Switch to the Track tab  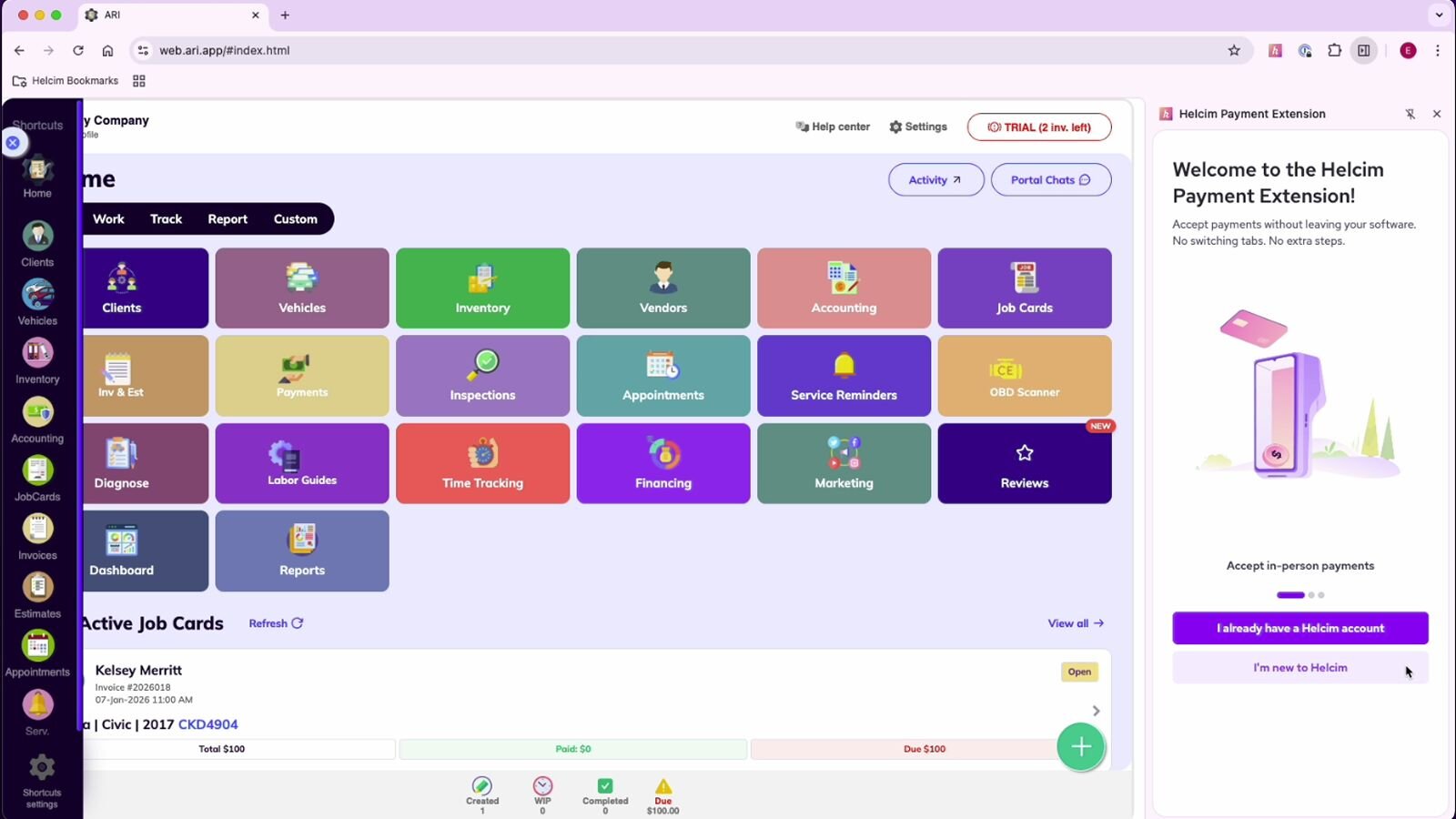tap(166, 219)
